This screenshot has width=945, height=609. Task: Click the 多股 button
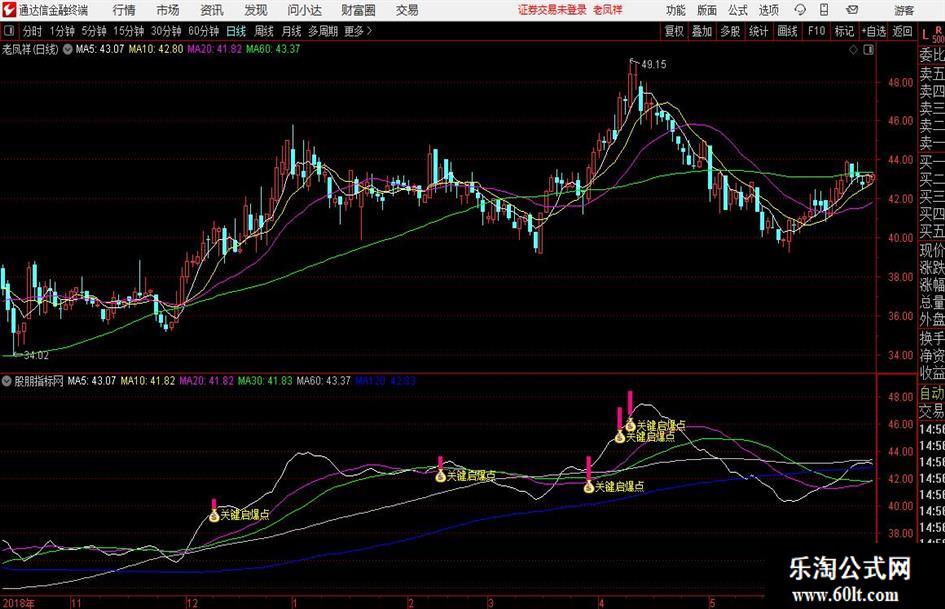[x=730, y=31]
